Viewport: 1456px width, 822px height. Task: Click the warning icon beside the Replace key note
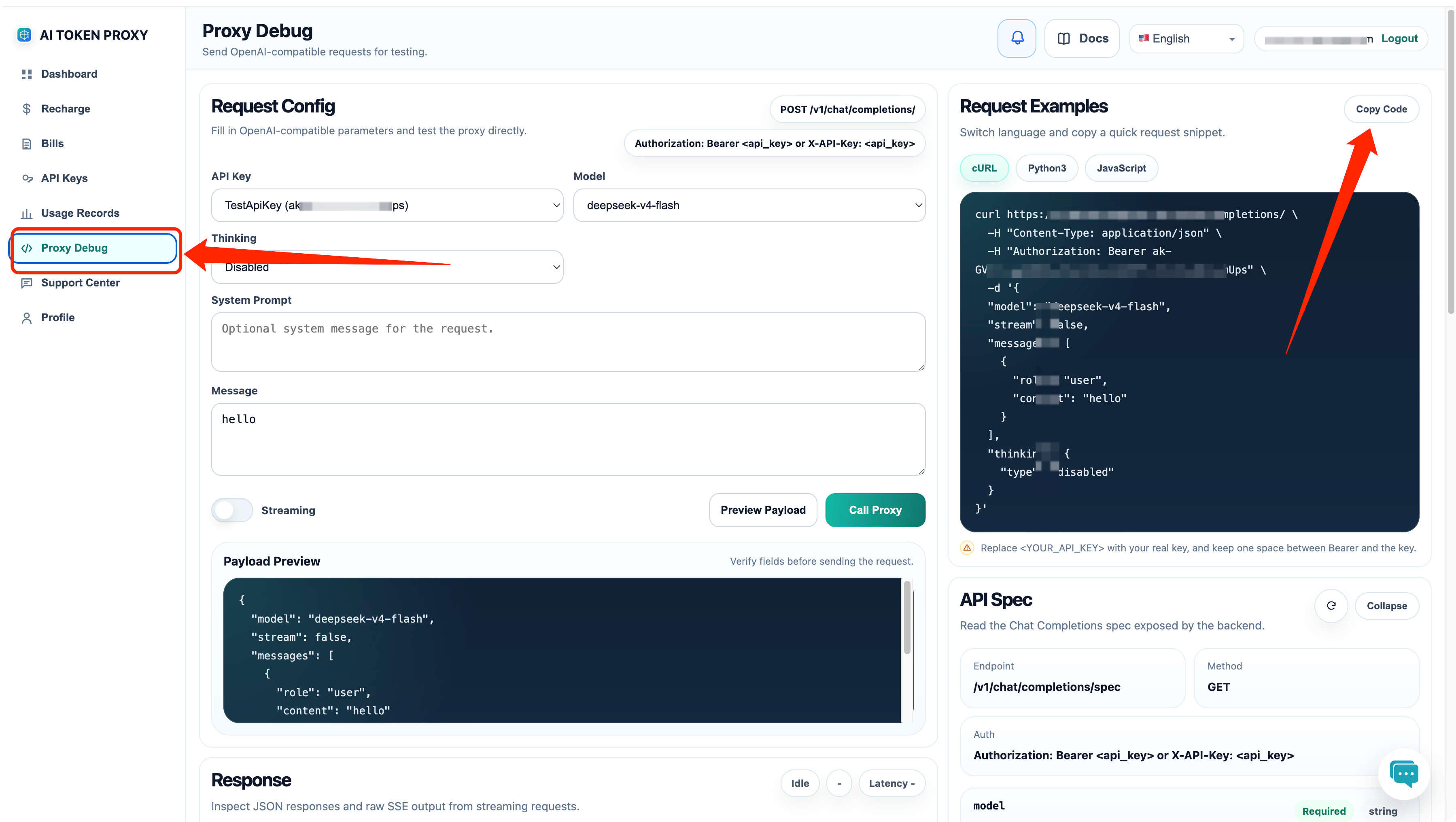[x=967, y=548]
